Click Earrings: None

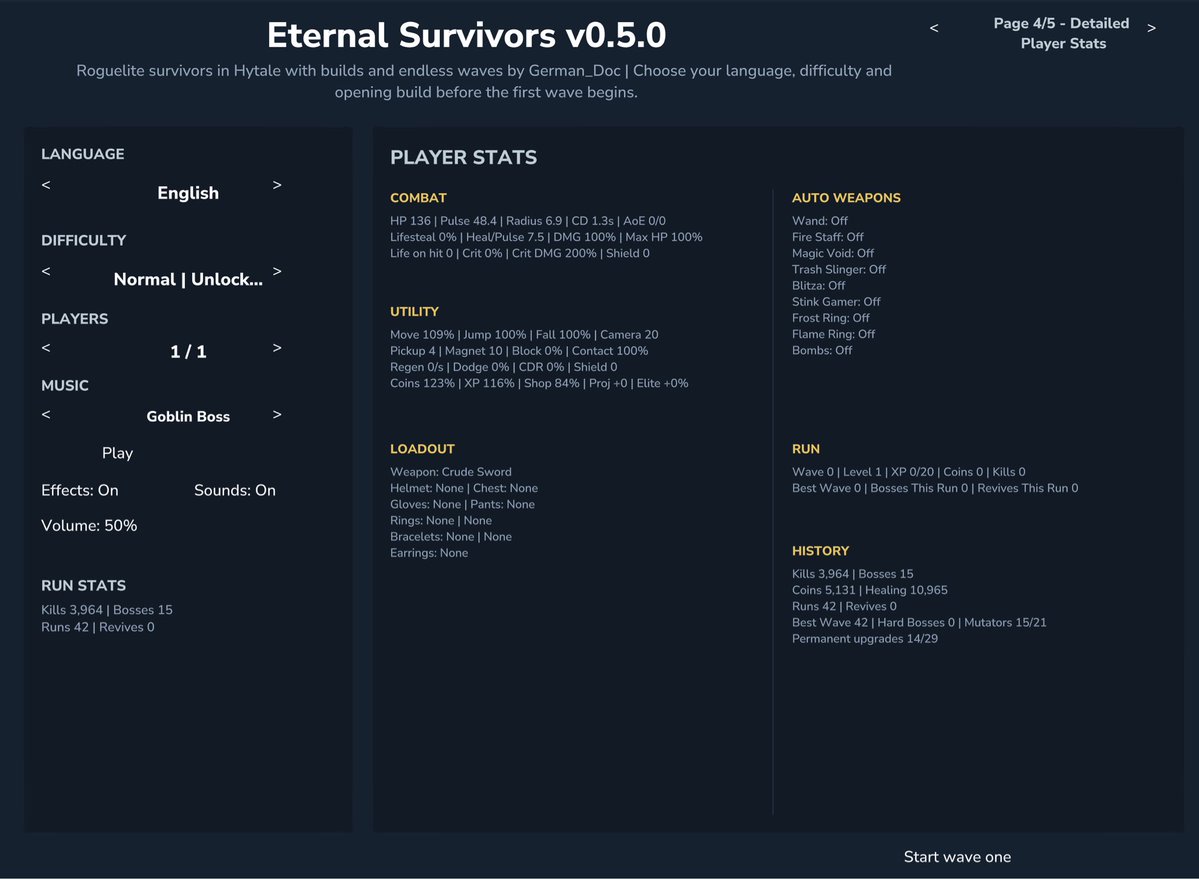coord(429,553)
